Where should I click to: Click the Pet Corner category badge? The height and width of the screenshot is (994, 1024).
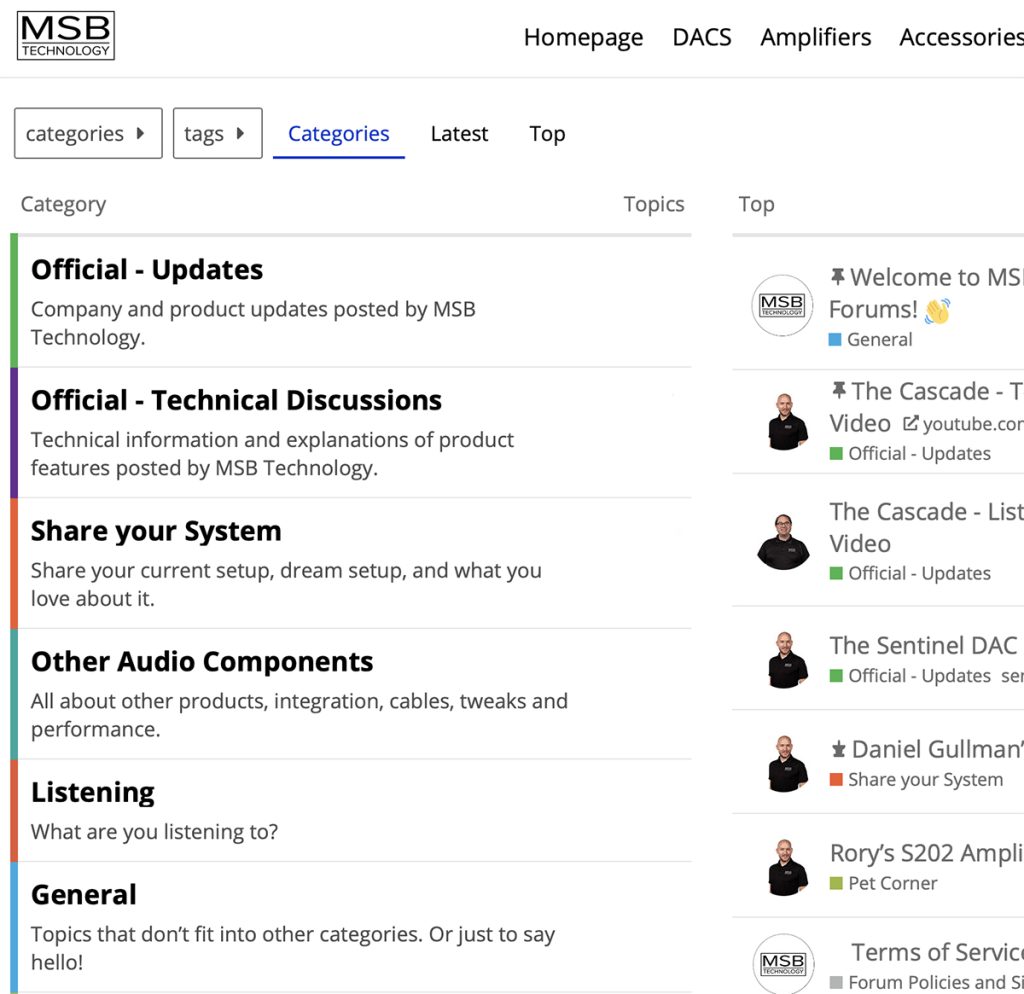coord(884,884)
